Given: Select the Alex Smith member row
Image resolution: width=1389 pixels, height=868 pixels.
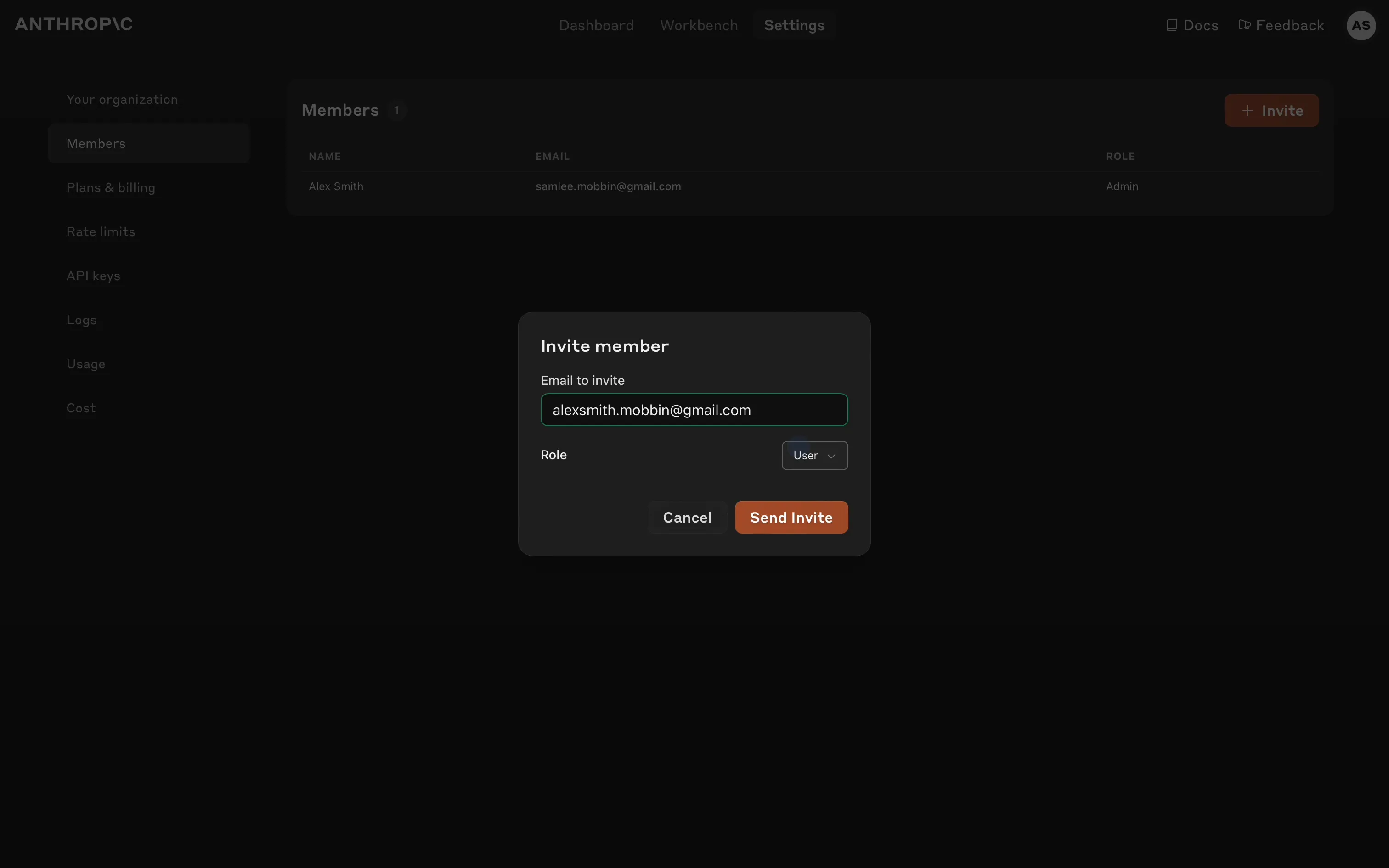Looking at the screenshot, I should [336, 186].
